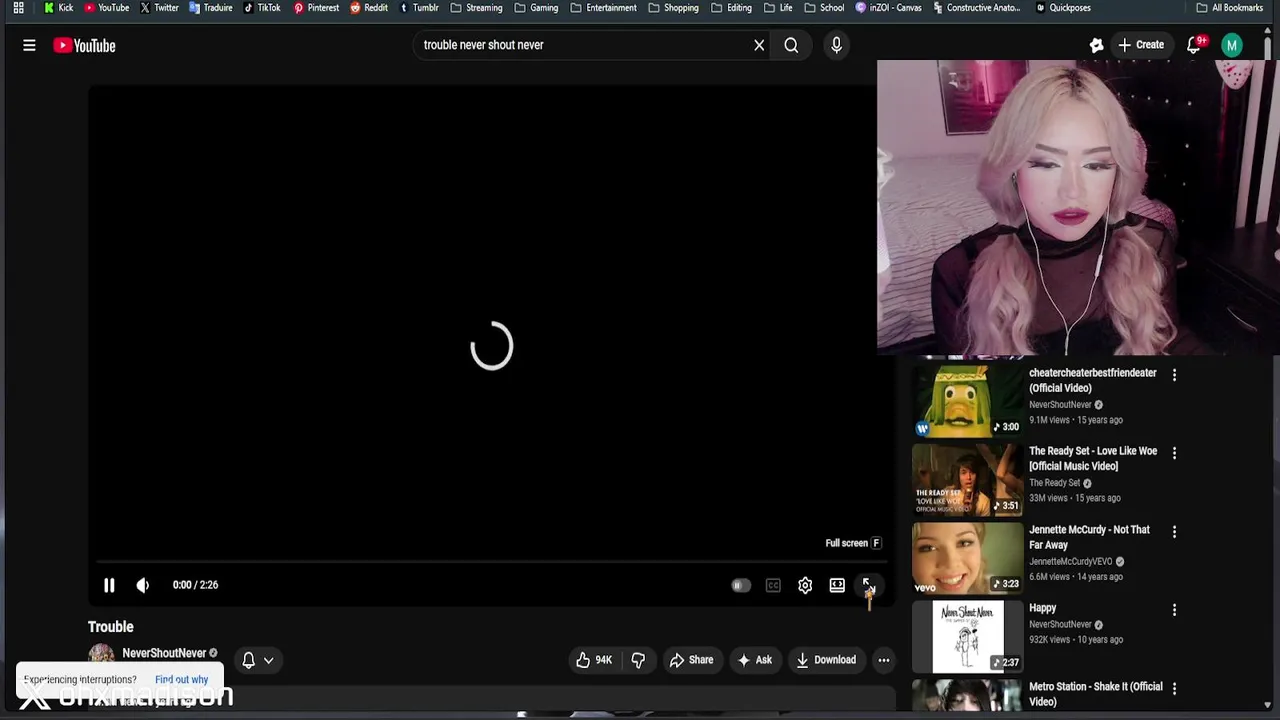The height and width of the screenshot is (720, 1280).
Task: Dislike the video
Action: pyautogui.click(x=638, y=660)
